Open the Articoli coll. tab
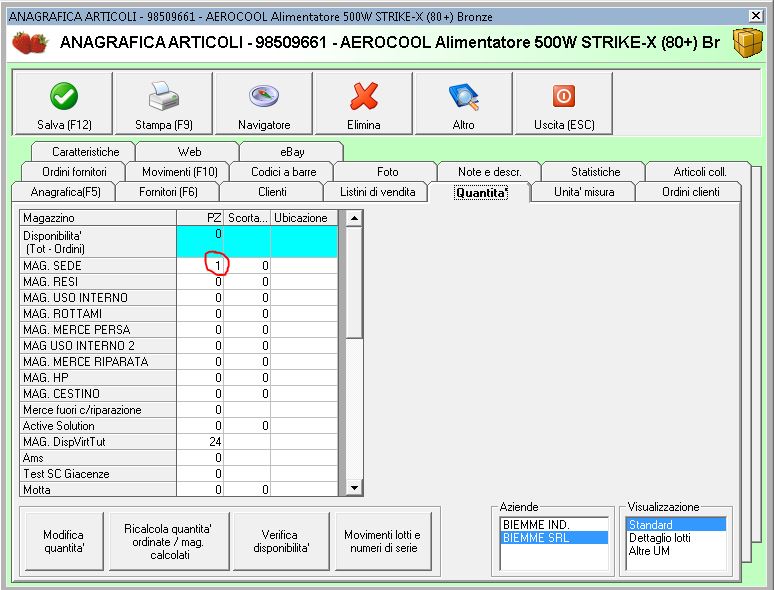Screen dimensions: 774x590 click(x=700, y=172)
